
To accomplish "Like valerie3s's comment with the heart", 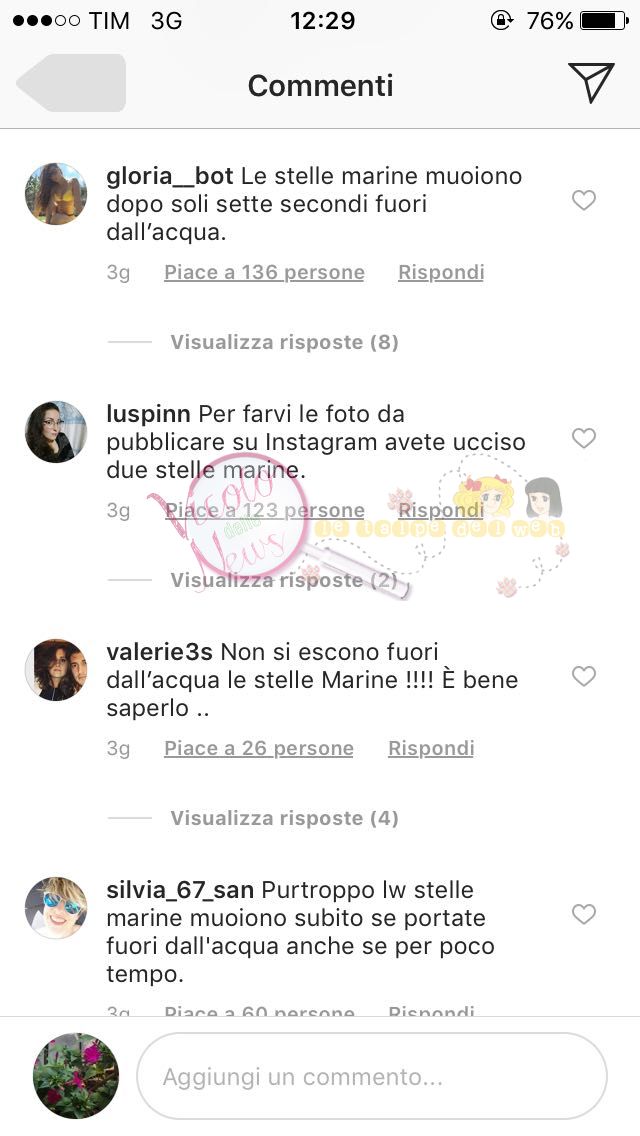I will click(x=583, y=677).
